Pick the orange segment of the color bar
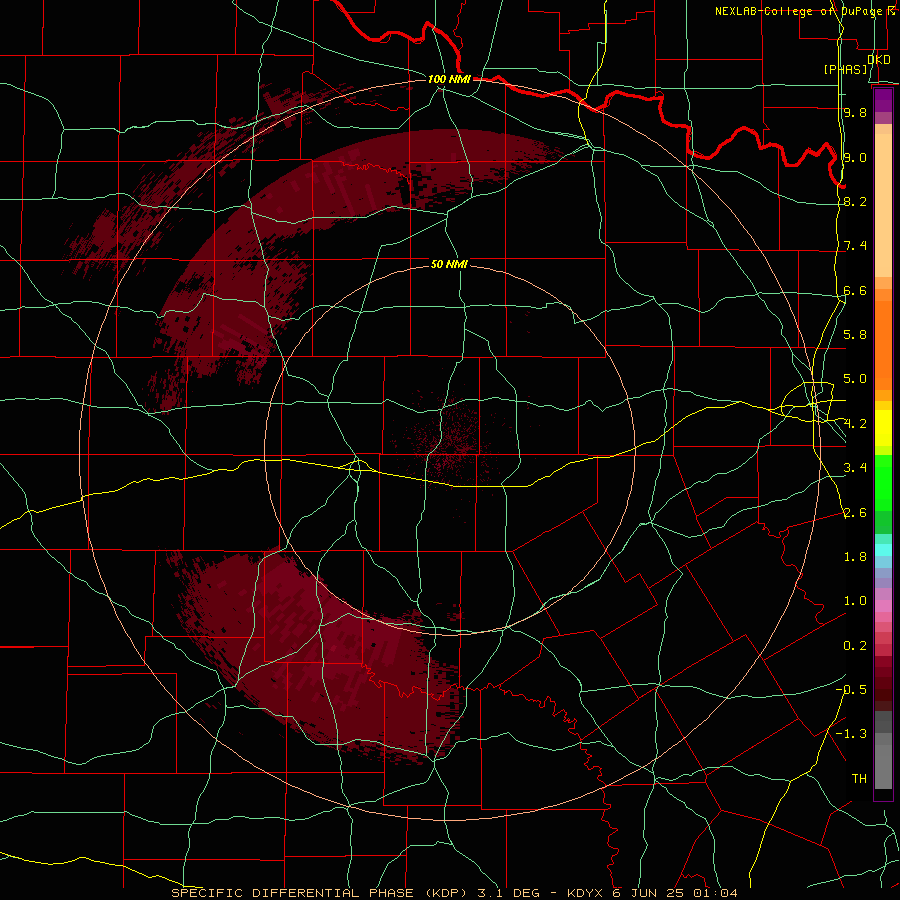This screenshot has height=900, width=900. coord(883,344)
